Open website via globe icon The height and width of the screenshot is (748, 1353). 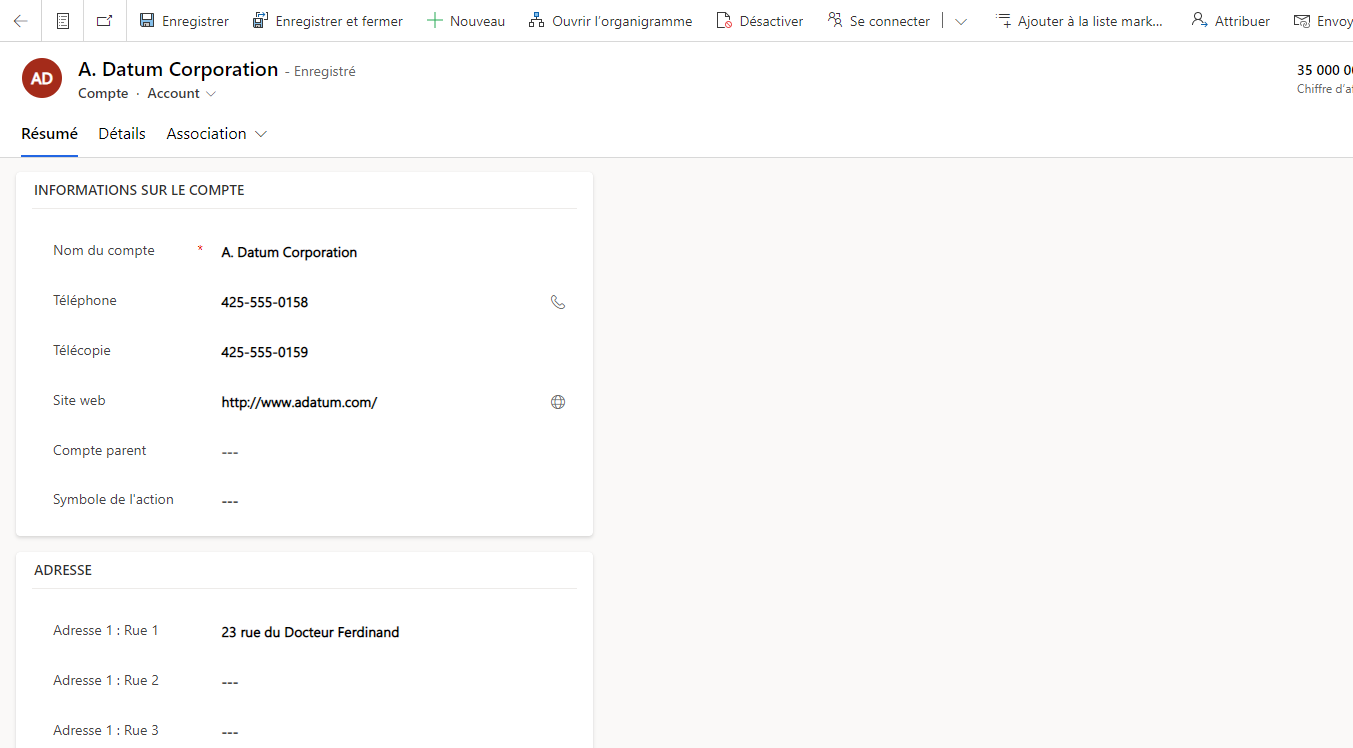click(558, 402)
